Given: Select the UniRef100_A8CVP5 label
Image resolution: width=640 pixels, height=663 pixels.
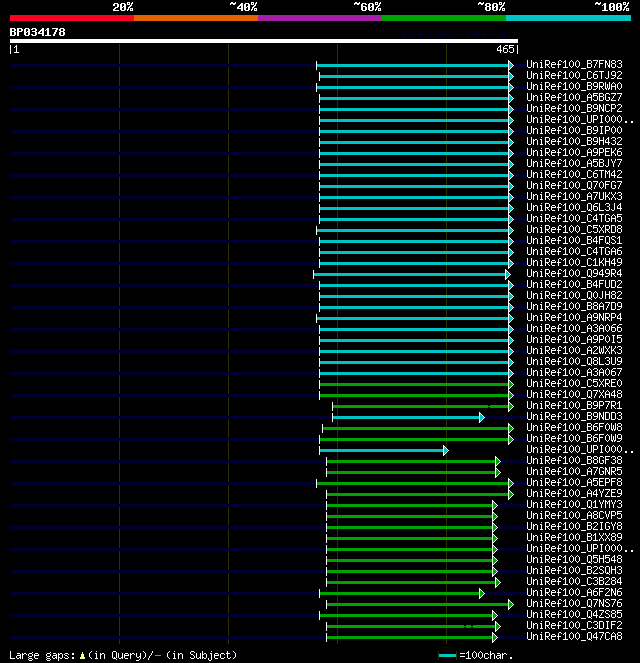Looking at the screenshot, I should (x=574, y=515).
